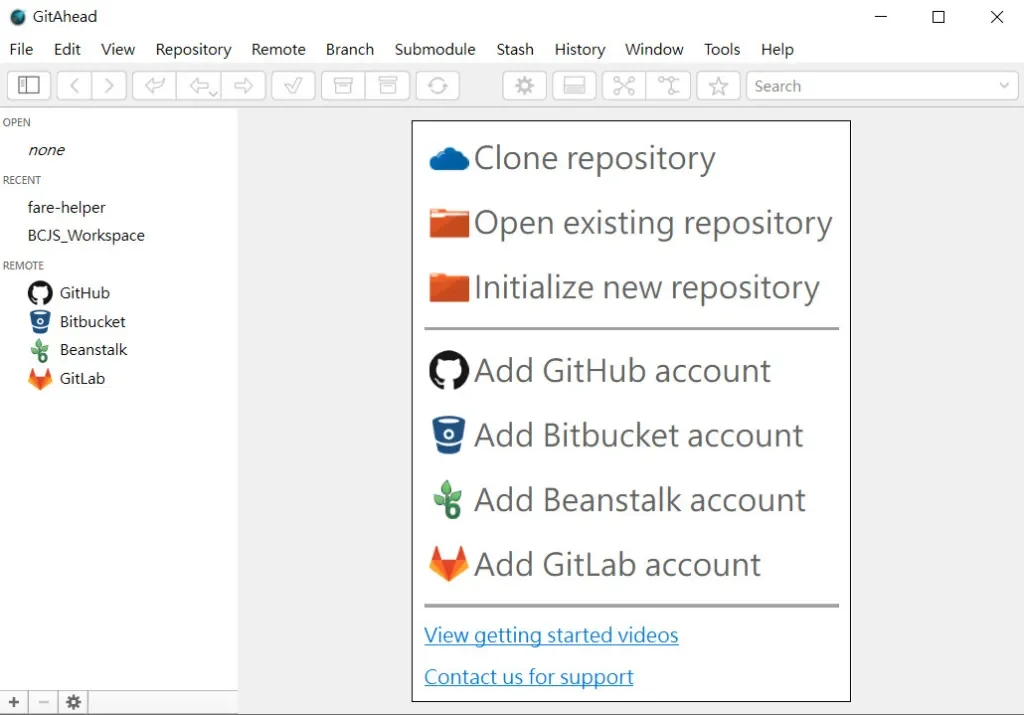
Task: Open the Pull options dropdown arrow
Action: pos(214,94)
